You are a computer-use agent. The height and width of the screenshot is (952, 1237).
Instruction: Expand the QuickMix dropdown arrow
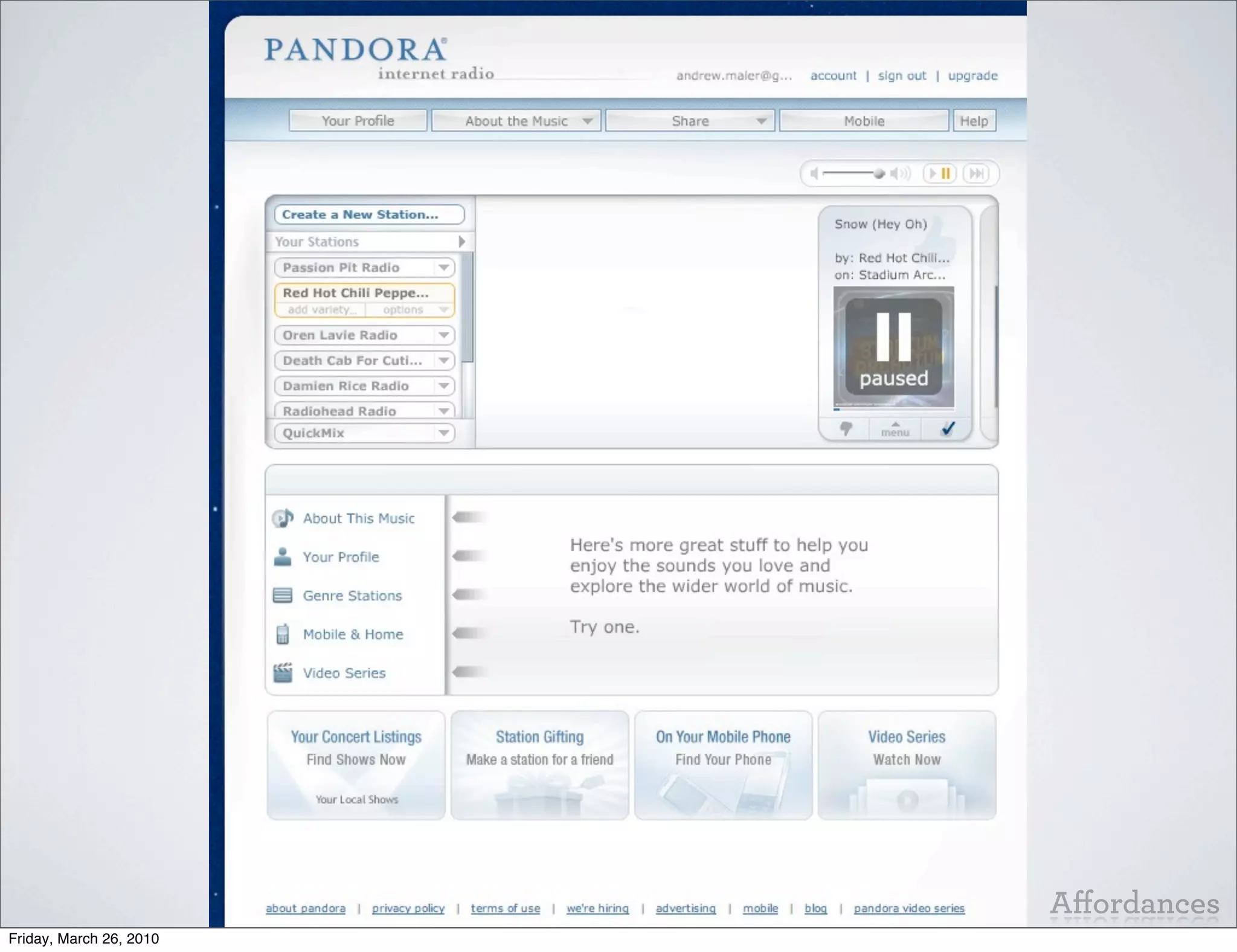point(444,433)
